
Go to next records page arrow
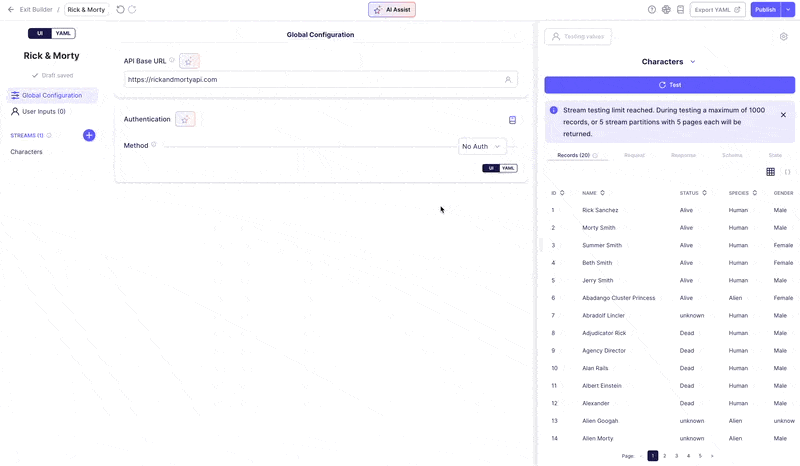point(712,456)
